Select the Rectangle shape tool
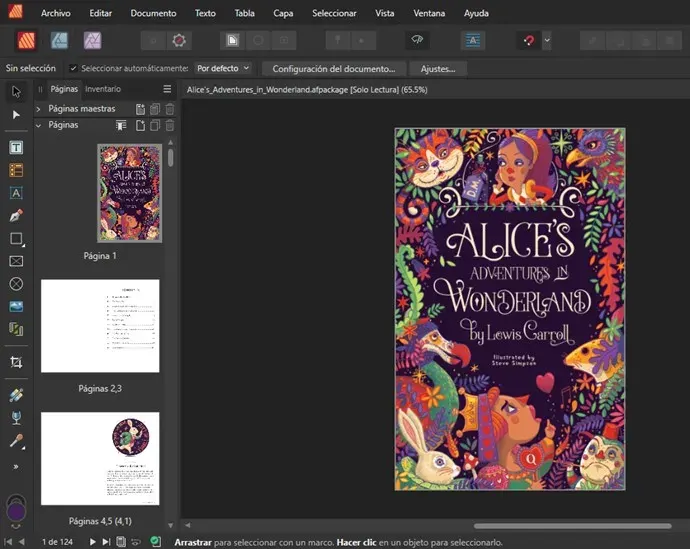This screenshot has height=549, width=690. (16, 238)
